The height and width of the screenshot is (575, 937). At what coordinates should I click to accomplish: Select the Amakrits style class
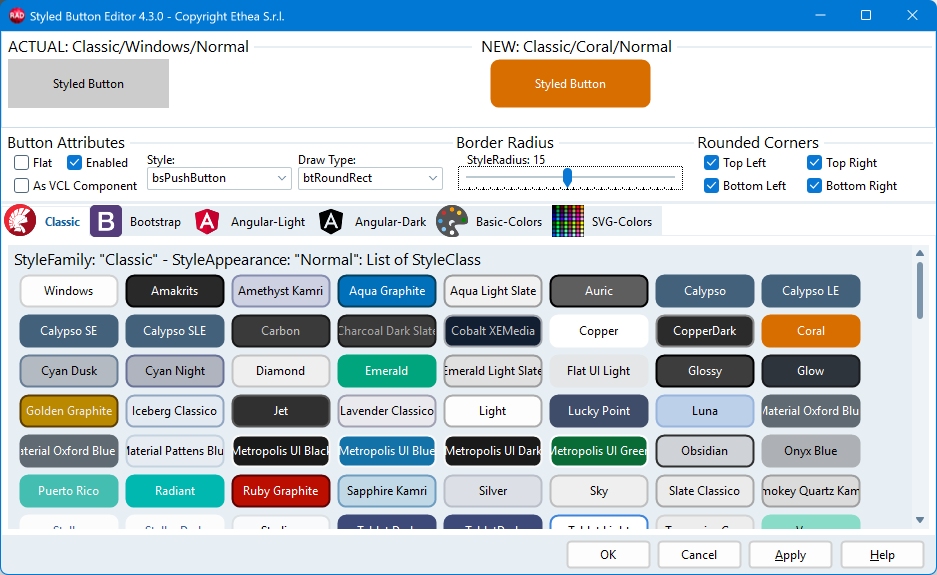pyautogui.click(x=174, y=290)
